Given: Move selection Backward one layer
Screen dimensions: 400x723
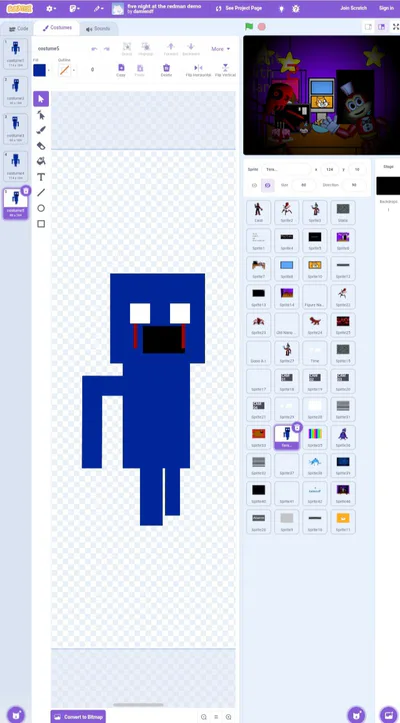Looking at the screenshot, I should [x=191, y=49].
